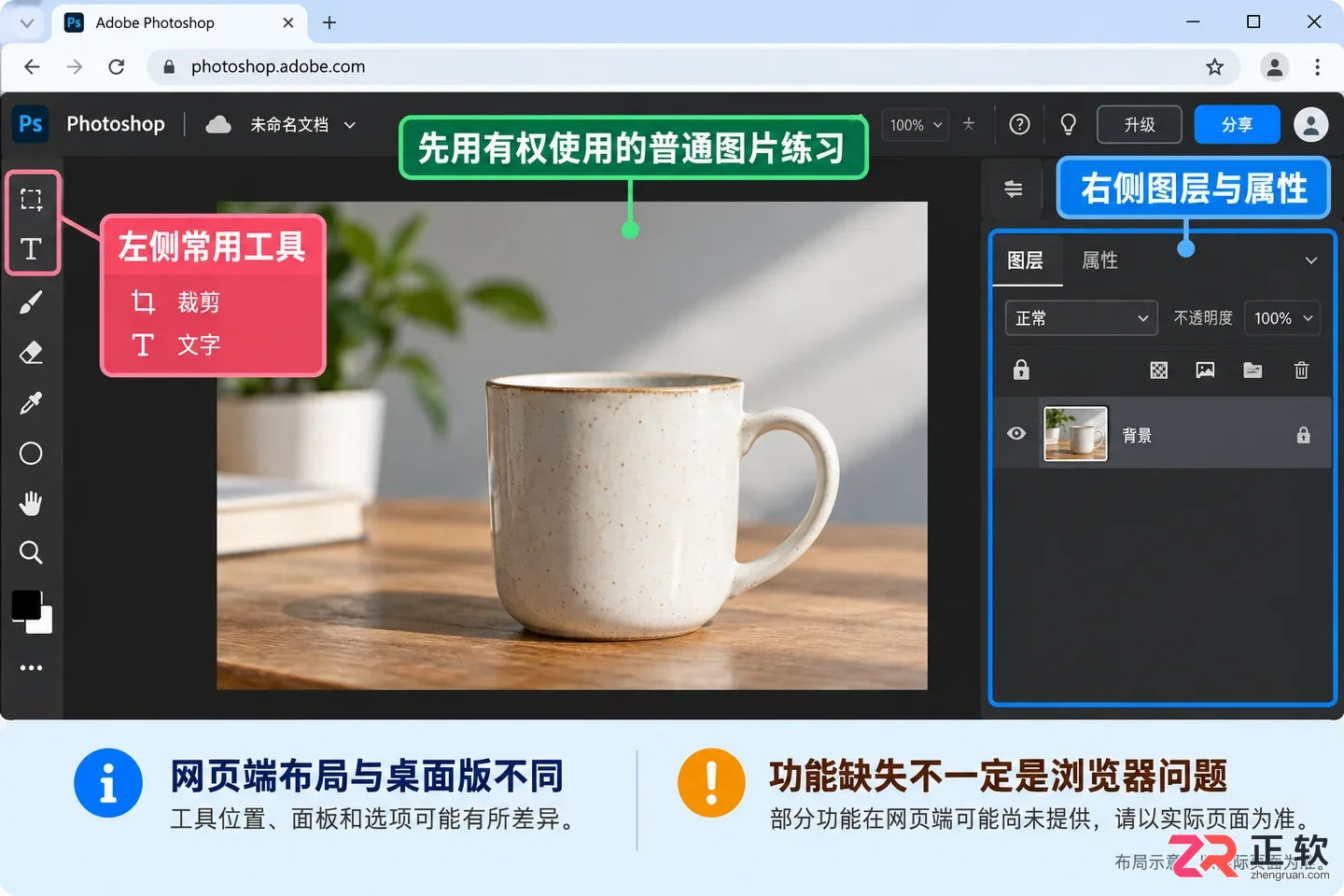Select the Hand pan tool
The image size is (1344, 896).
coord(31,504)
